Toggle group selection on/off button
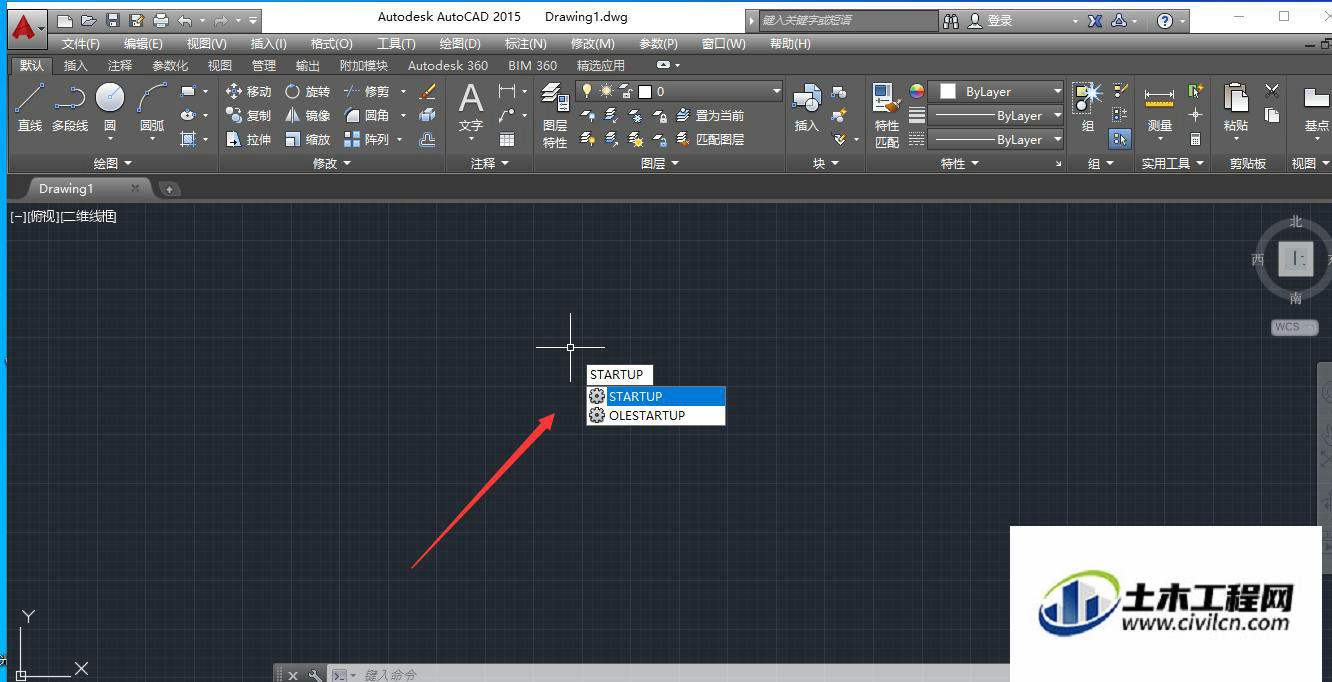The width and height of the screenshot is (1332, 682). tap(1120, 139)
